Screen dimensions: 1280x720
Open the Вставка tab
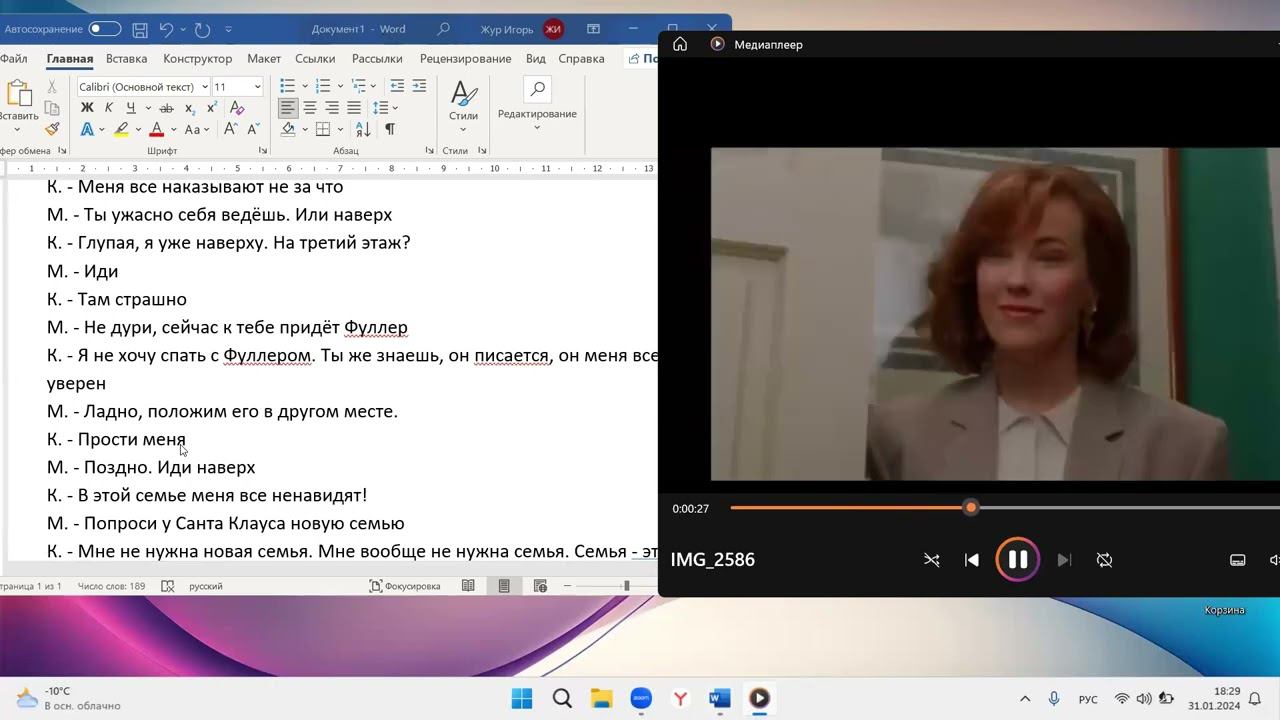(126, 59)
